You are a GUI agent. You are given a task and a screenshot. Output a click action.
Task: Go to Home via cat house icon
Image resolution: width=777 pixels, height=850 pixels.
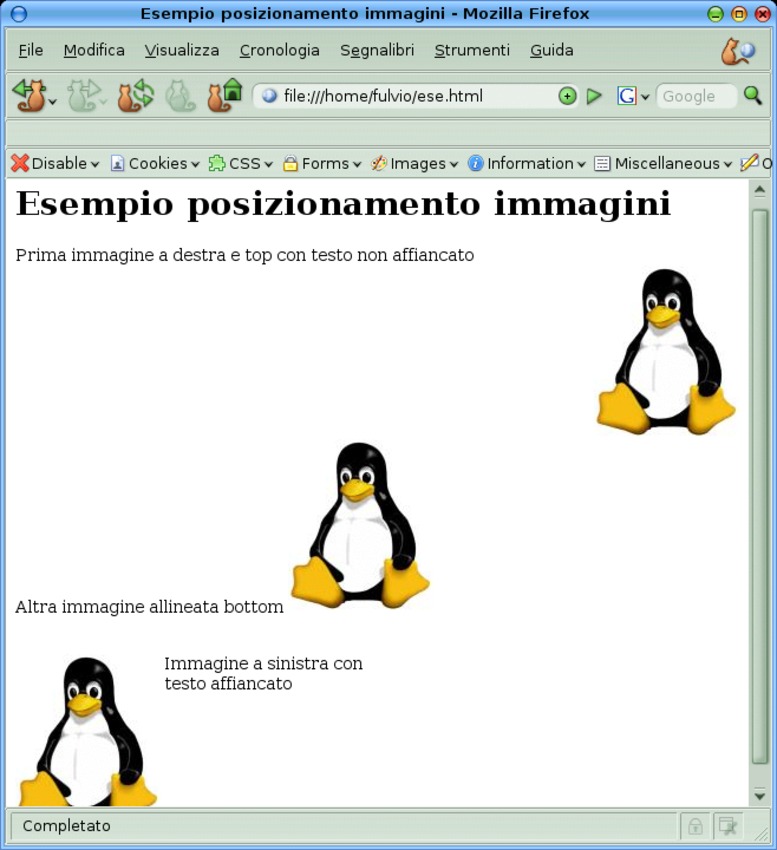click(224, 95)
